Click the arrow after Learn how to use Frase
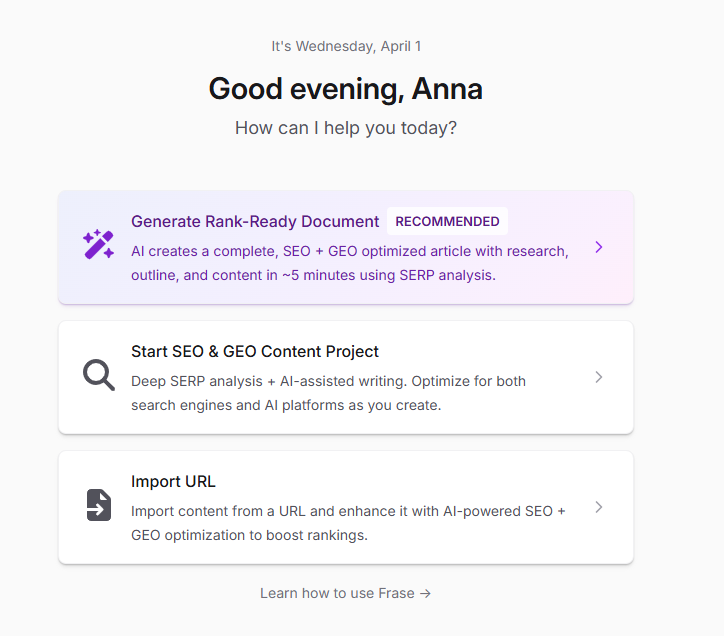The image size is (724, 636). click(x=426, y=593)
